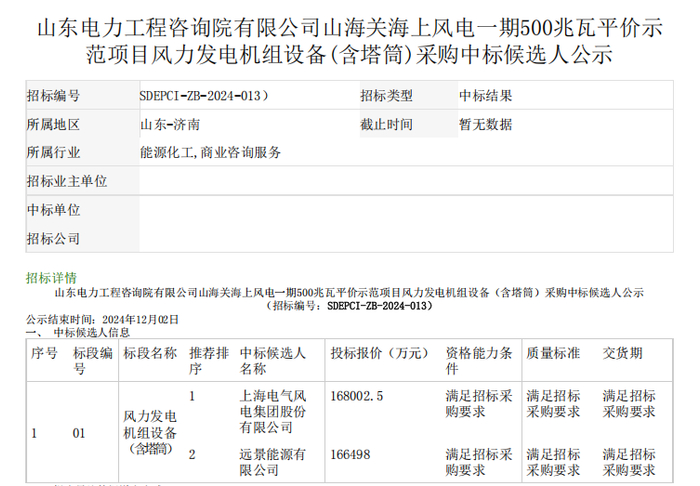Click the 推荐排序 column header
Image resolution: width=700 pixels, height=486 pixels.
[209, 361]
